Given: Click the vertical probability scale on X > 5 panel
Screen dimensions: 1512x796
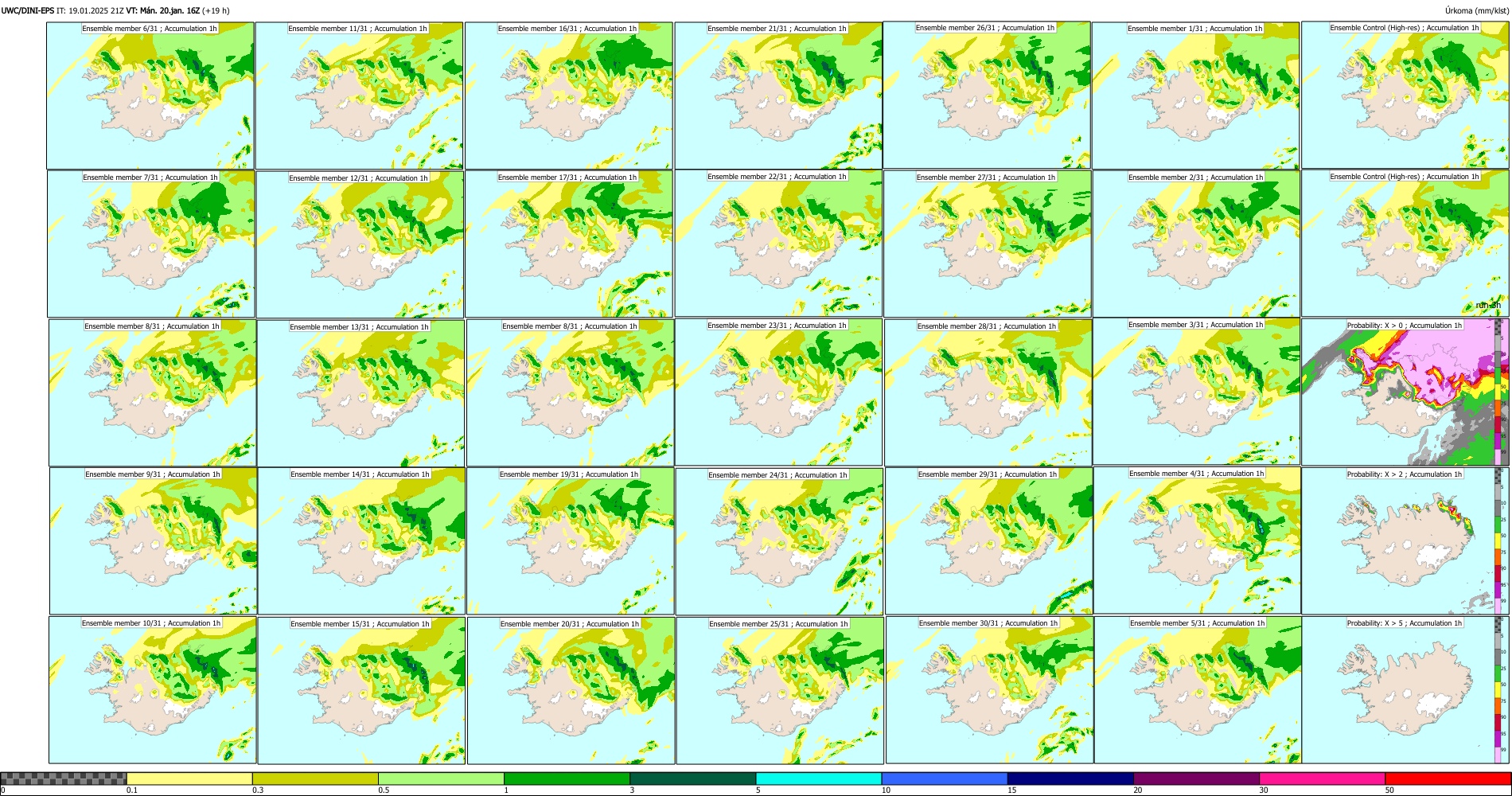Looking at the screenshot, I should pyautogui.click(x=1498, y=690).
